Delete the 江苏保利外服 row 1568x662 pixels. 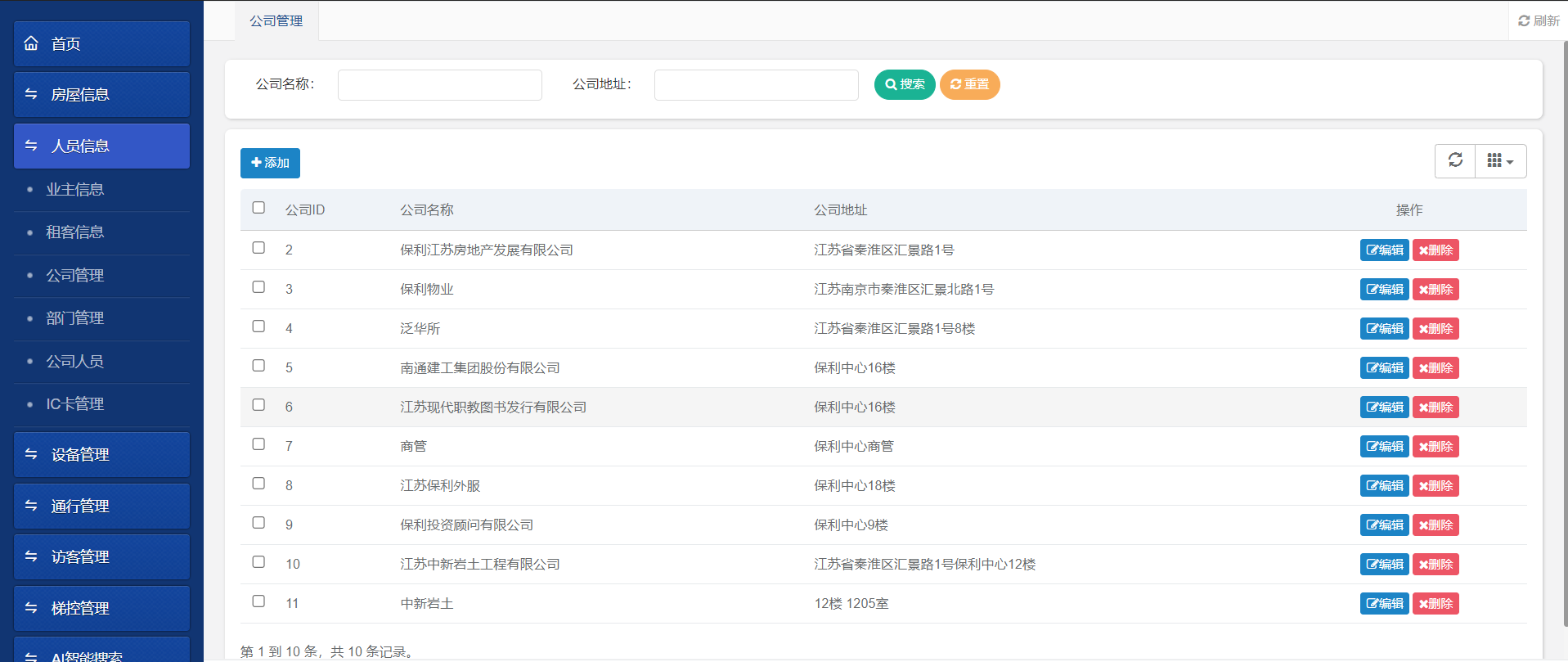tap(1435, 486)
